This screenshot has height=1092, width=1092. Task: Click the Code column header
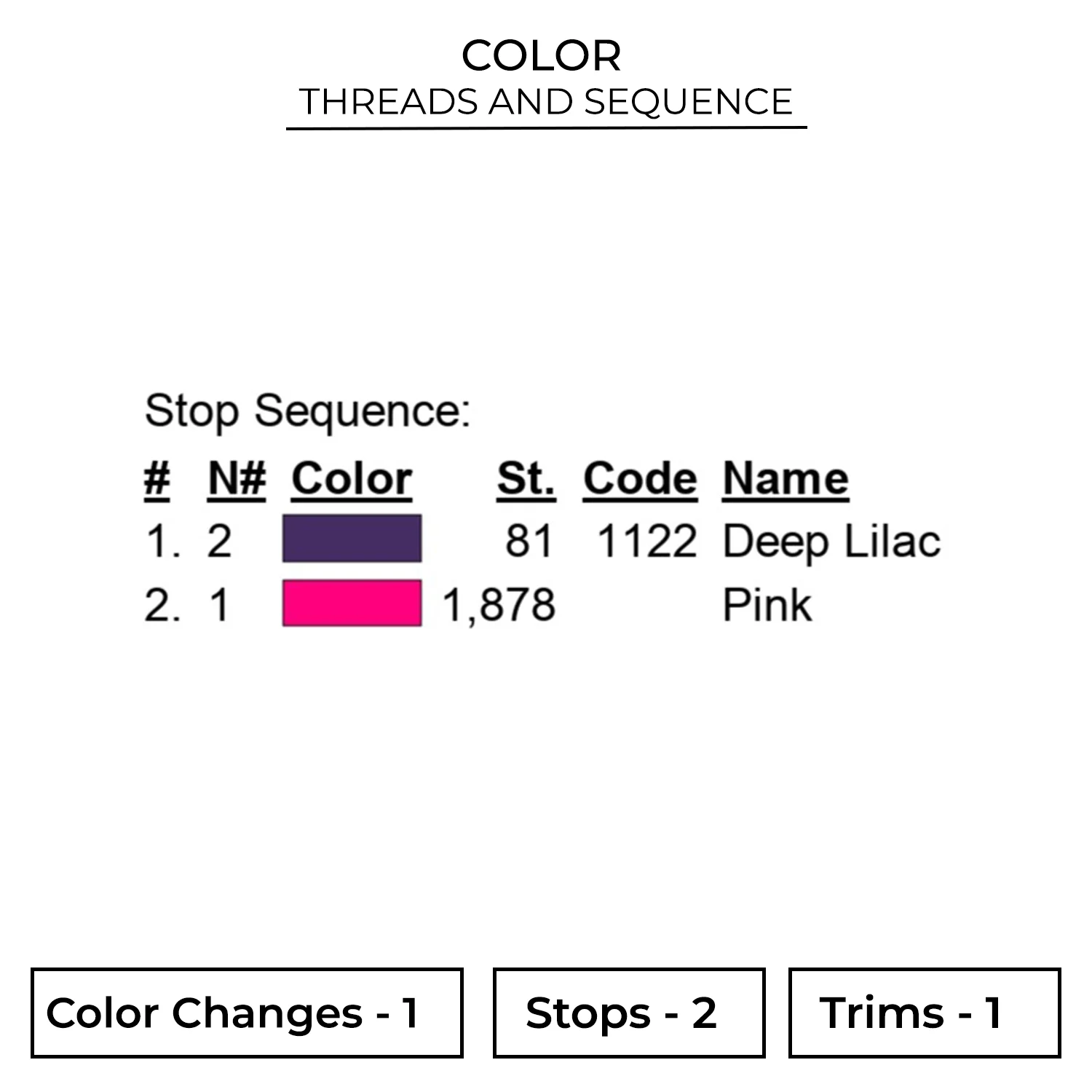(640, 479)
